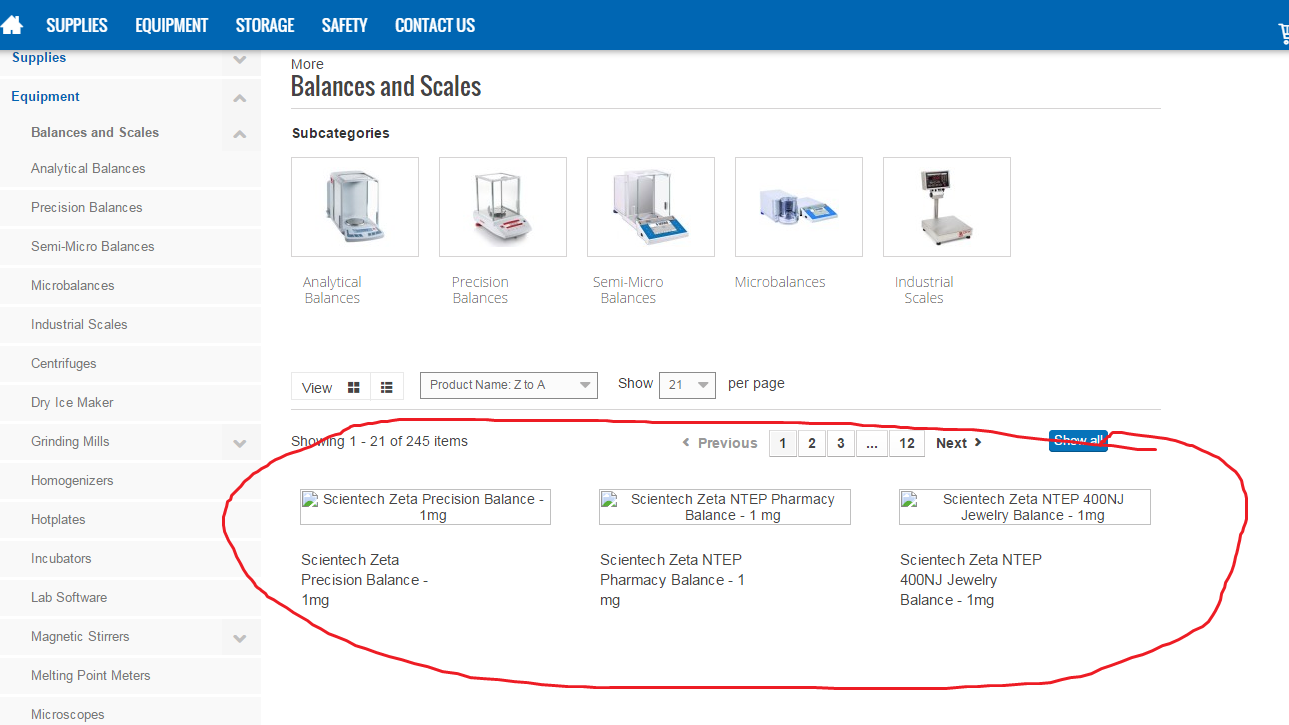Open Scientech Zeta NTEP 400NJ Jewelry image
This screenshot has height=725, width=1289.
[x=1025, y=507]
